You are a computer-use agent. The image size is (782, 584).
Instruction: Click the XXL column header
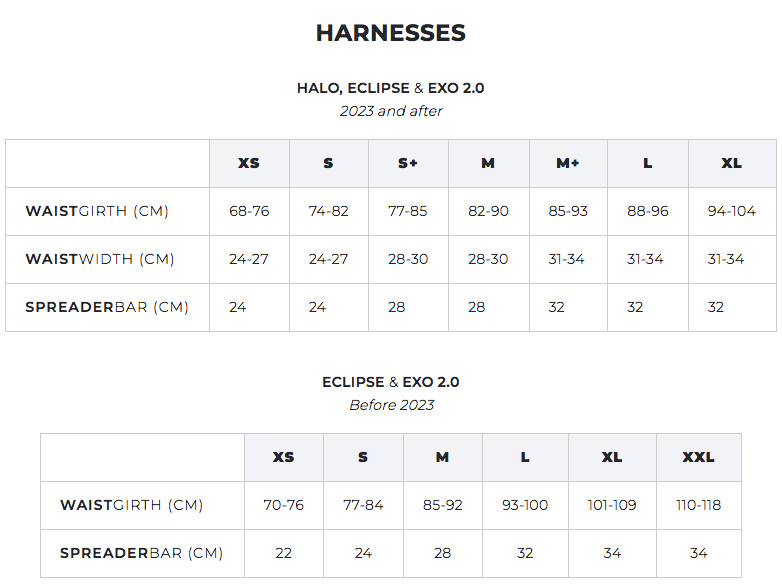pos(699,457)
